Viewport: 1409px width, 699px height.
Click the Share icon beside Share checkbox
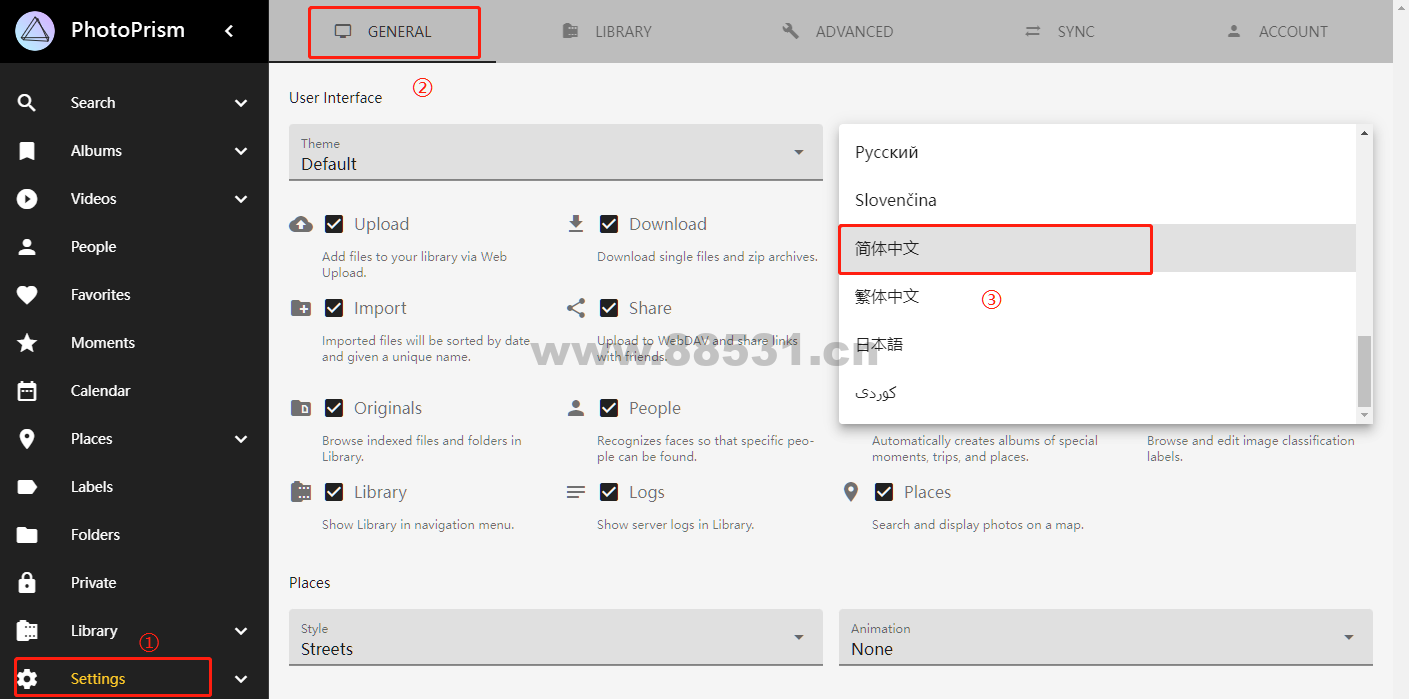coord(576,308)
